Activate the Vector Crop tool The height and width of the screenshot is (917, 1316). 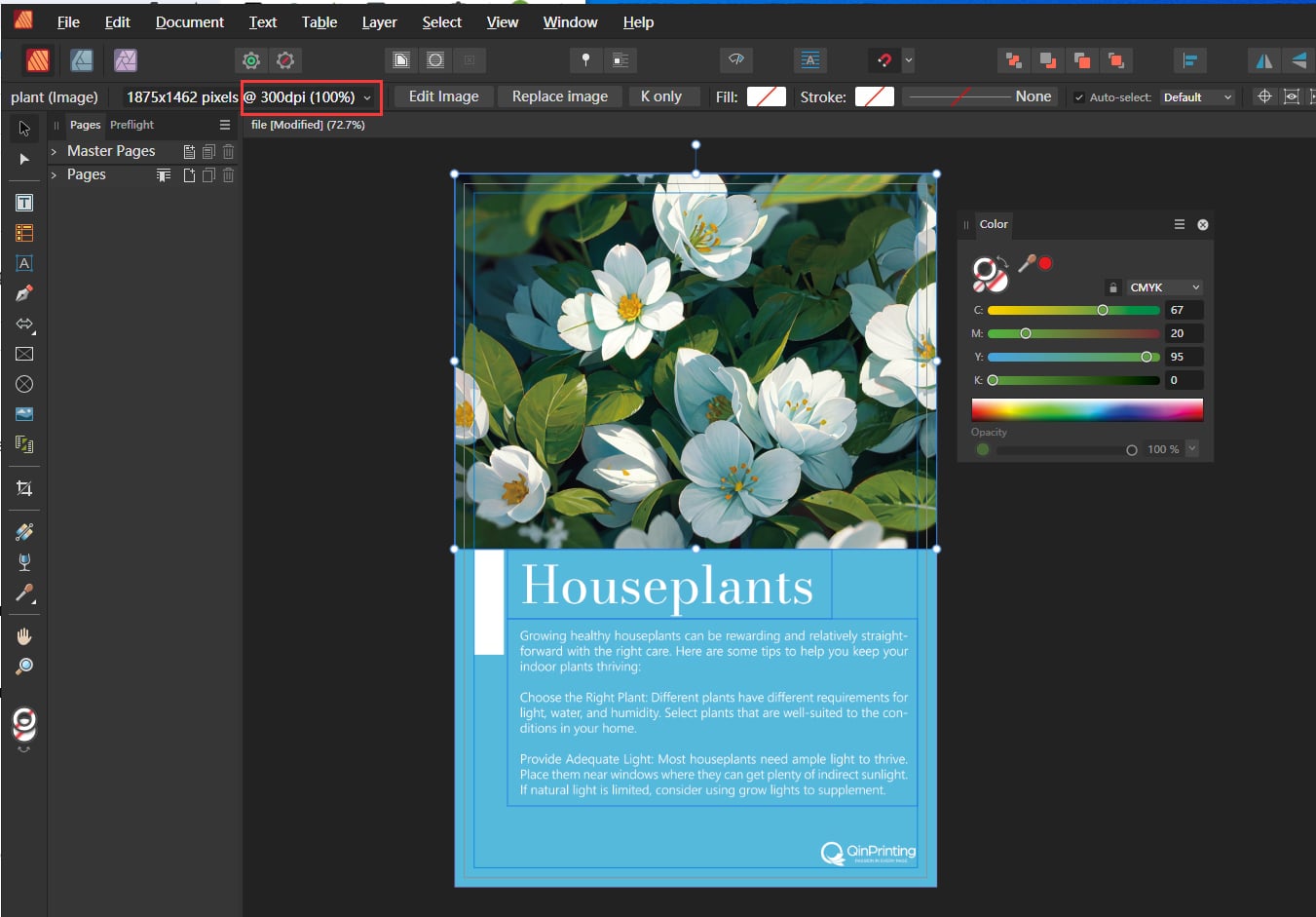pos(24,488)
